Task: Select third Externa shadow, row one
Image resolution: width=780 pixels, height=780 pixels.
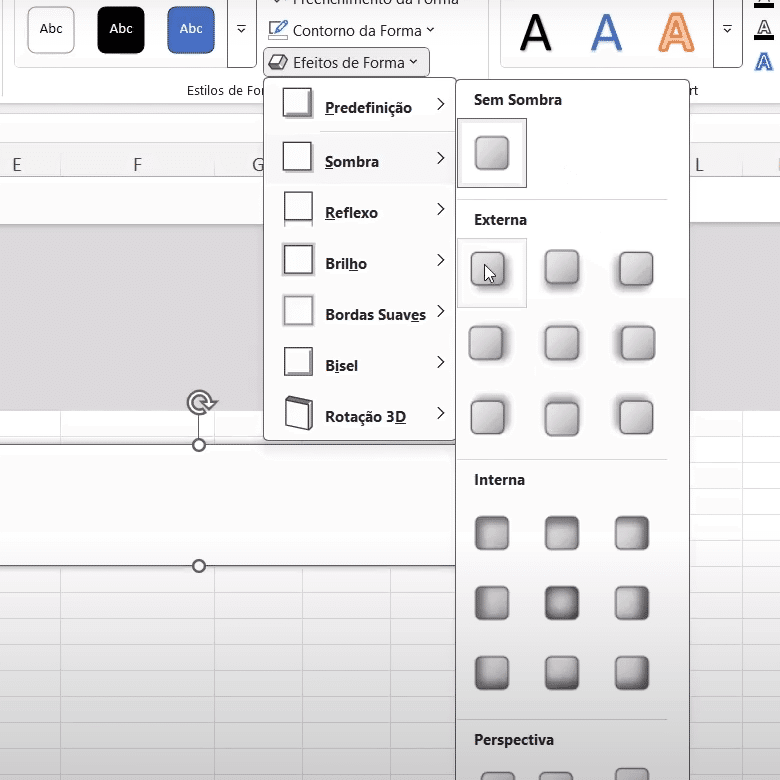Action: click(635, 269)
